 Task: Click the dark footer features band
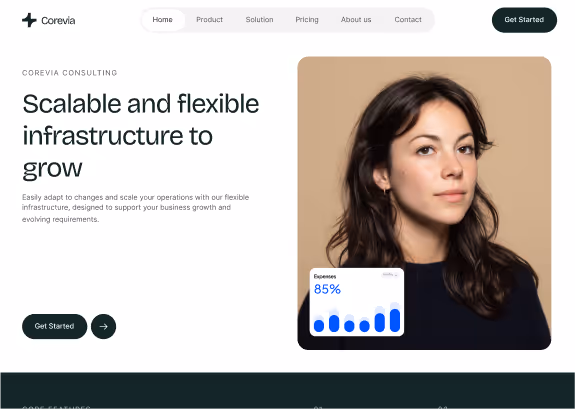tap(288, 391)
